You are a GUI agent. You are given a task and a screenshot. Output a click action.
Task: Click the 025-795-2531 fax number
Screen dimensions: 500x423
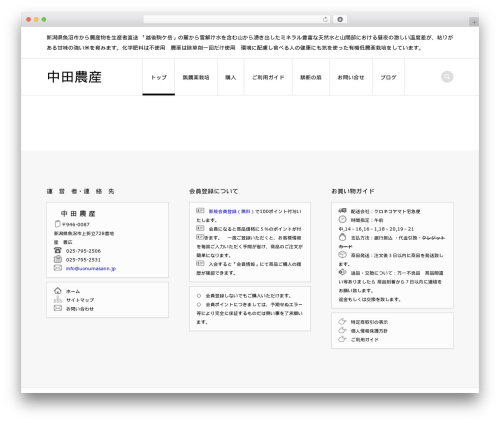[83, 260]
